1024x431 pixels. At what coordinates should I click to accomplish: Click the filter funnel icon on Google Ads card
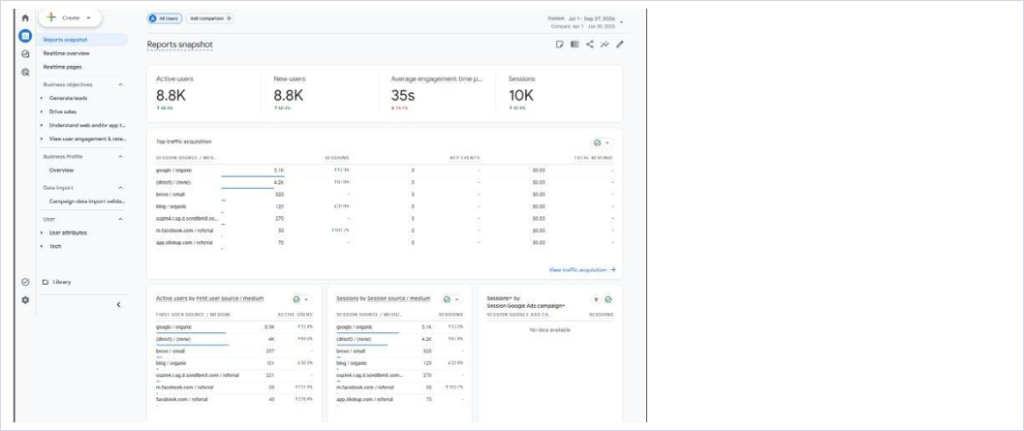click(x=596, y=300)
